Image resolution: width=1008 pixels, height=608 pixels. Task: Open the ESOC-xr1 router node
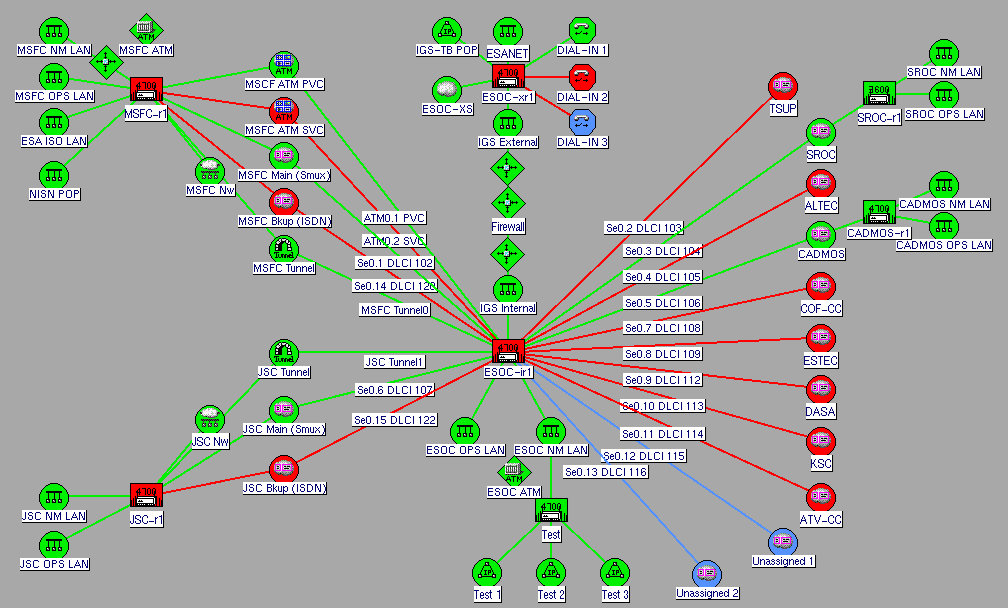508,76
